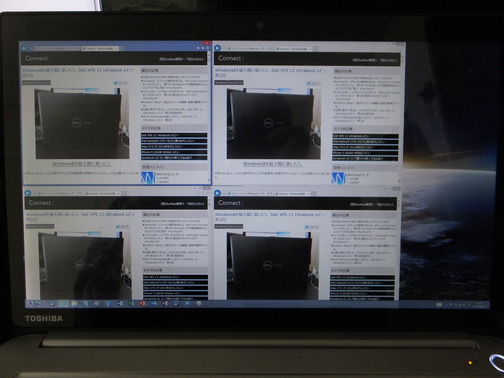
Task: Open the red PowerPoint icon on taskbar
Action: click(142, 303)
